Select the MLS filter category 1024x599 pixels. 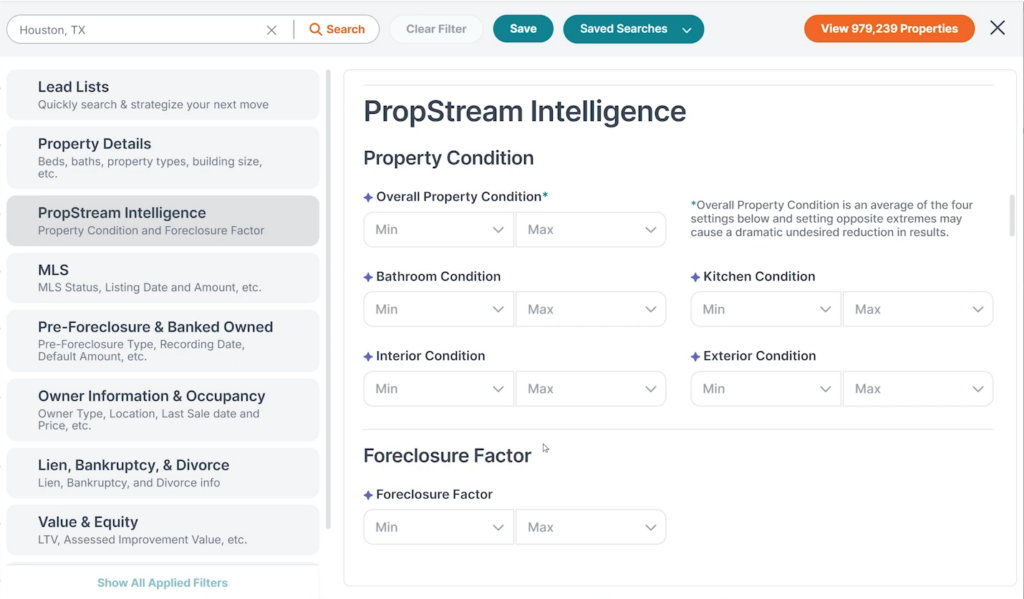pos(162,279)
